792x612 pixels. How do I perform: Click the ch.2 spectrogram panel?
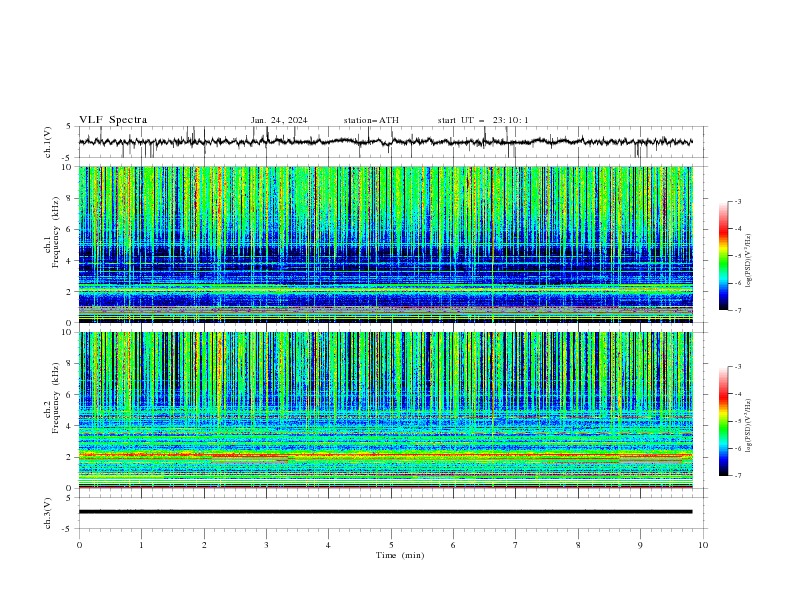[x=385, y=410]
